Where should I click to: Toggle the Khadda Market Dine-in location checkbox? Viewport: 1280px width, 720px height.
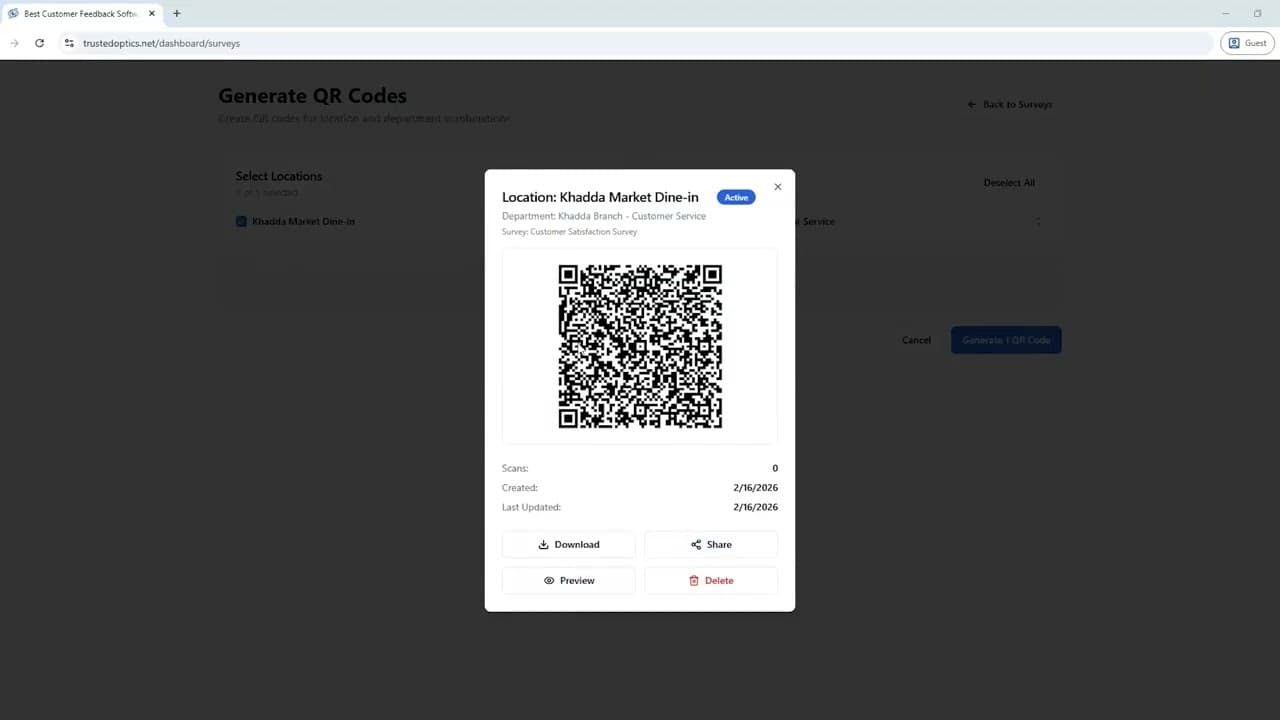click(x=241, y=221)
